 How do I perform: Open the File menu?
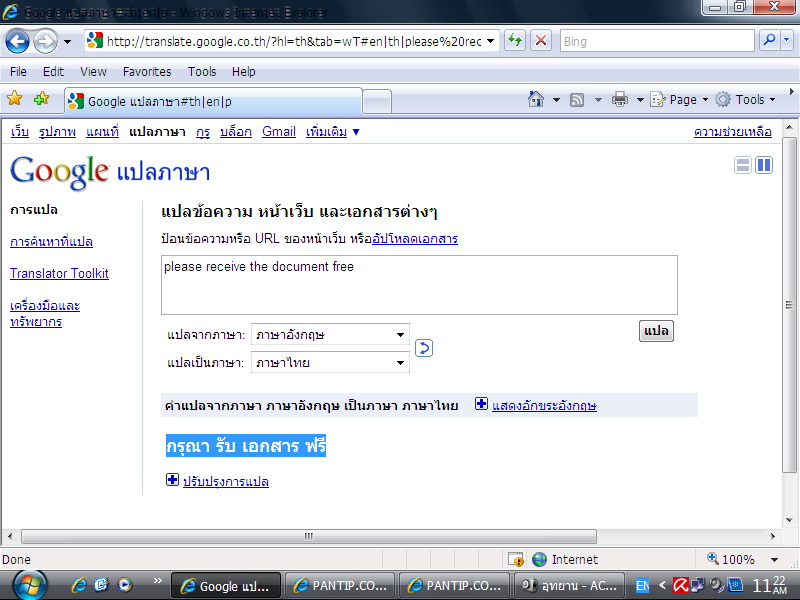[18, 71]
